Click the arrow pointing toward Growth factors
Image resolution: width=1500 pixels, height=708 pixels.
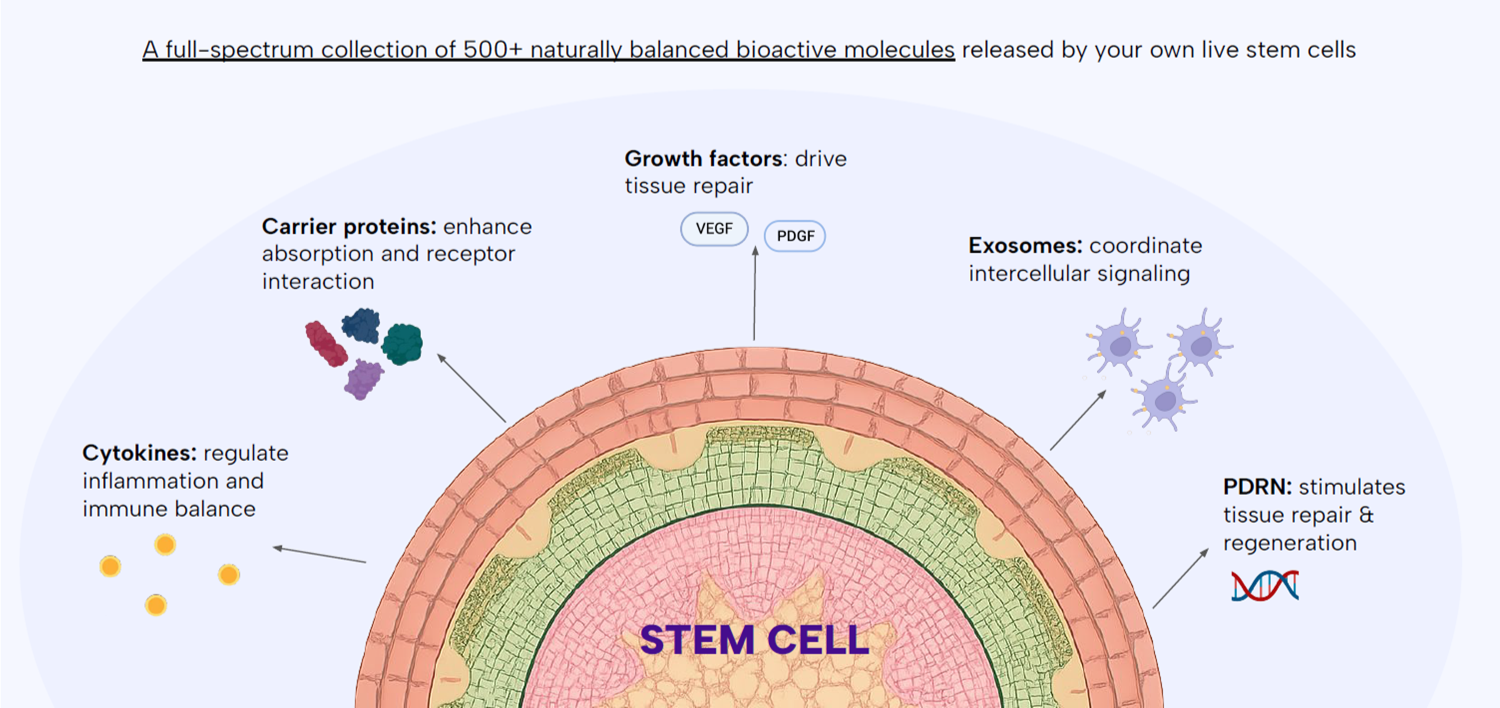754,296
